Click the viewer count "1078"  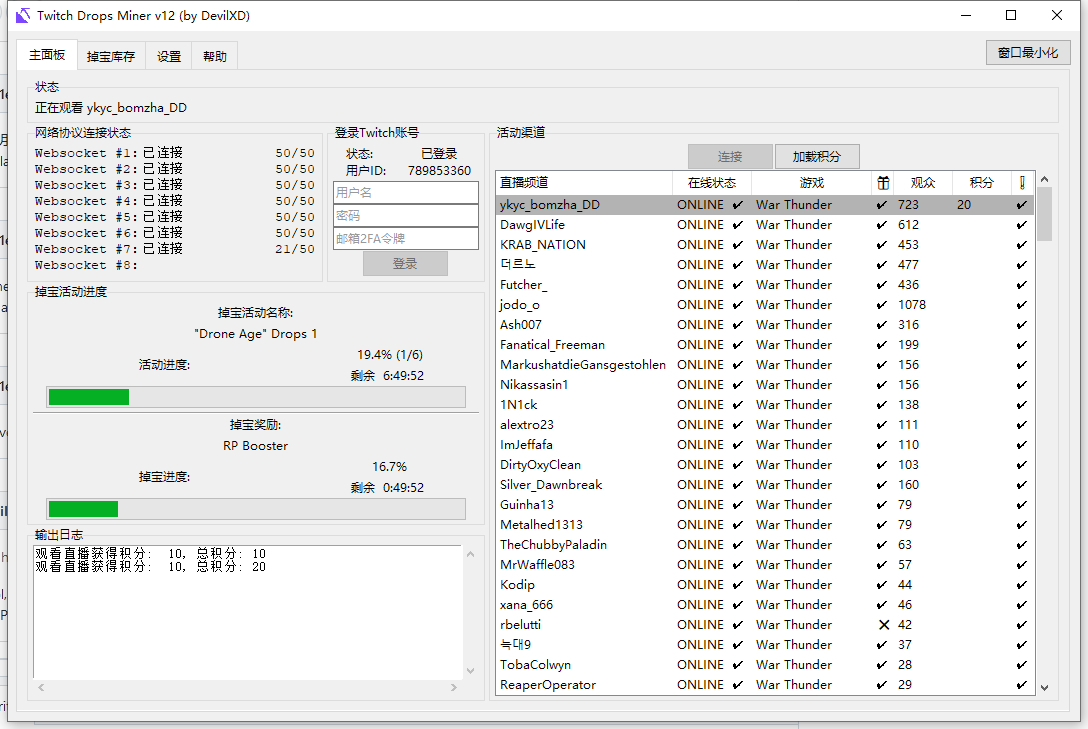pos(912,305)
